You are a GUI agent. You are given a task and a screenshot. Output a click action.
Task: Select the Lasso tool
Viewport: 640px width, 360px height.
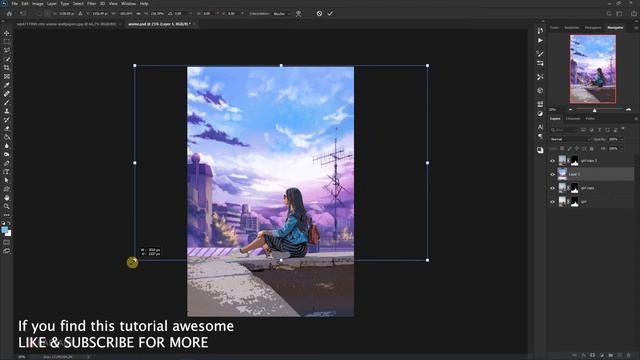click(7, 50)
